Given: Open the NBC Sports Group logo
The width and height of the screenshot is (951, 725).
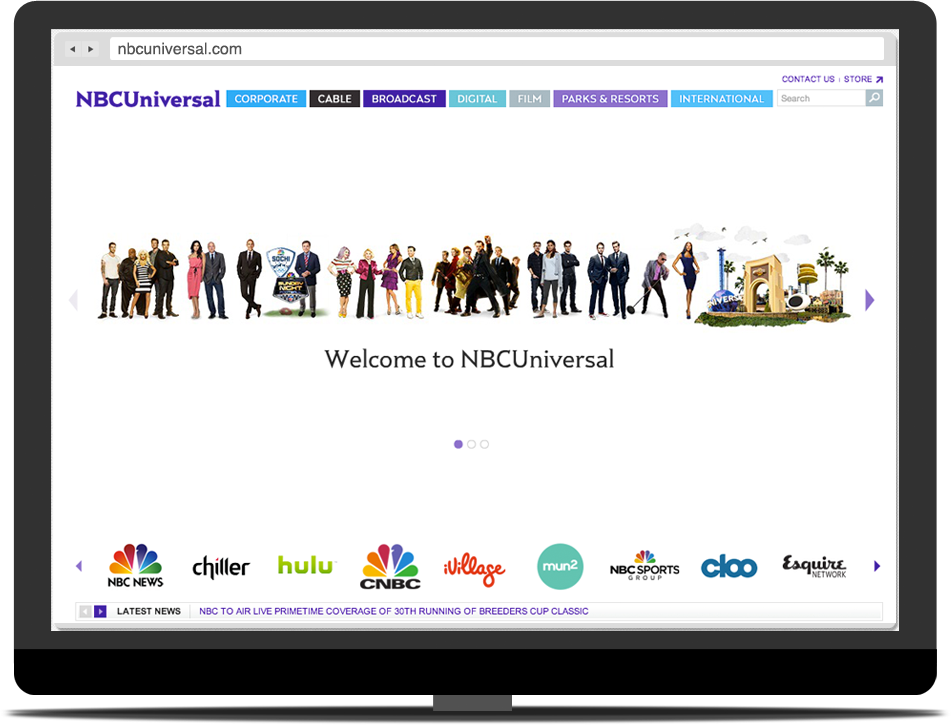Looking at the screenshot, I should [645, 565].
